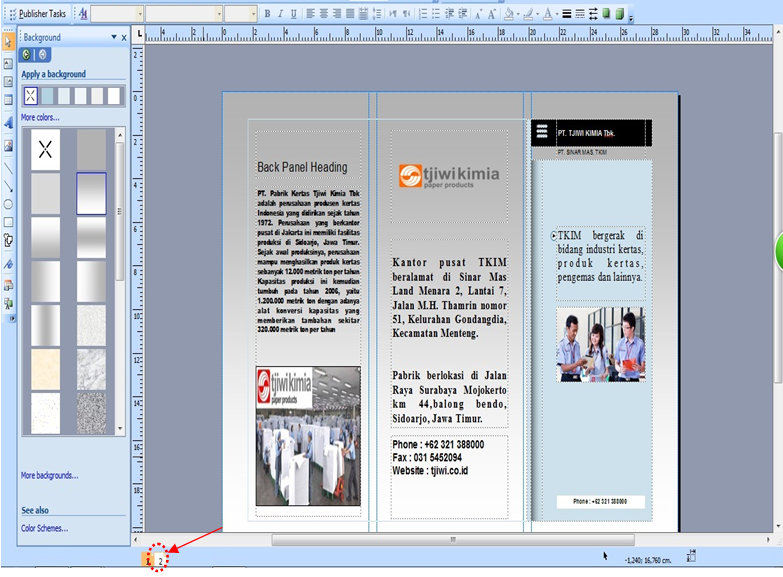
Task: Open the Font Color dropdown arrow
Action: click(x=557, y=14)
